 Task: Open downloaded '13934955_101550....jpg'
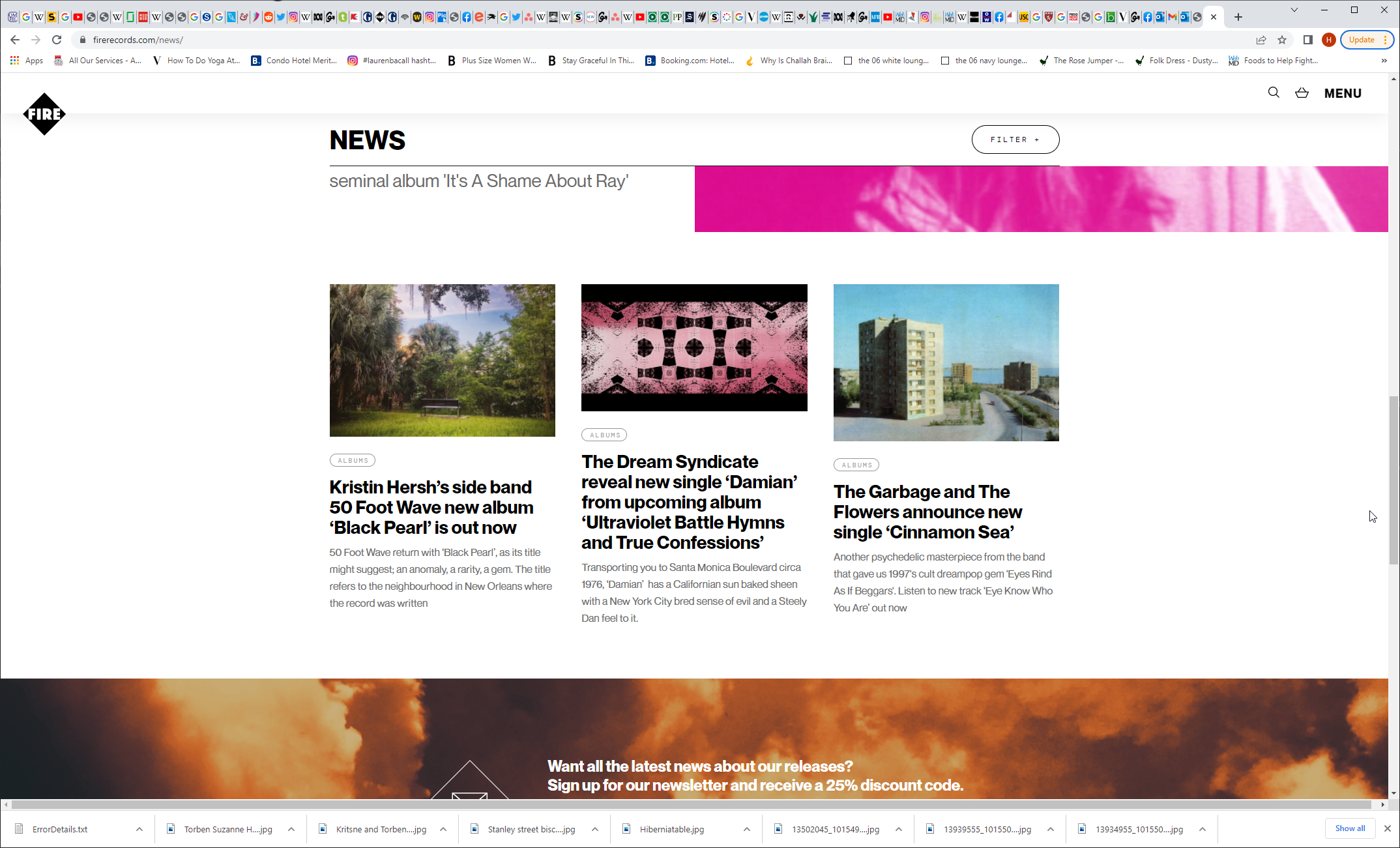tap(1139, 829)
